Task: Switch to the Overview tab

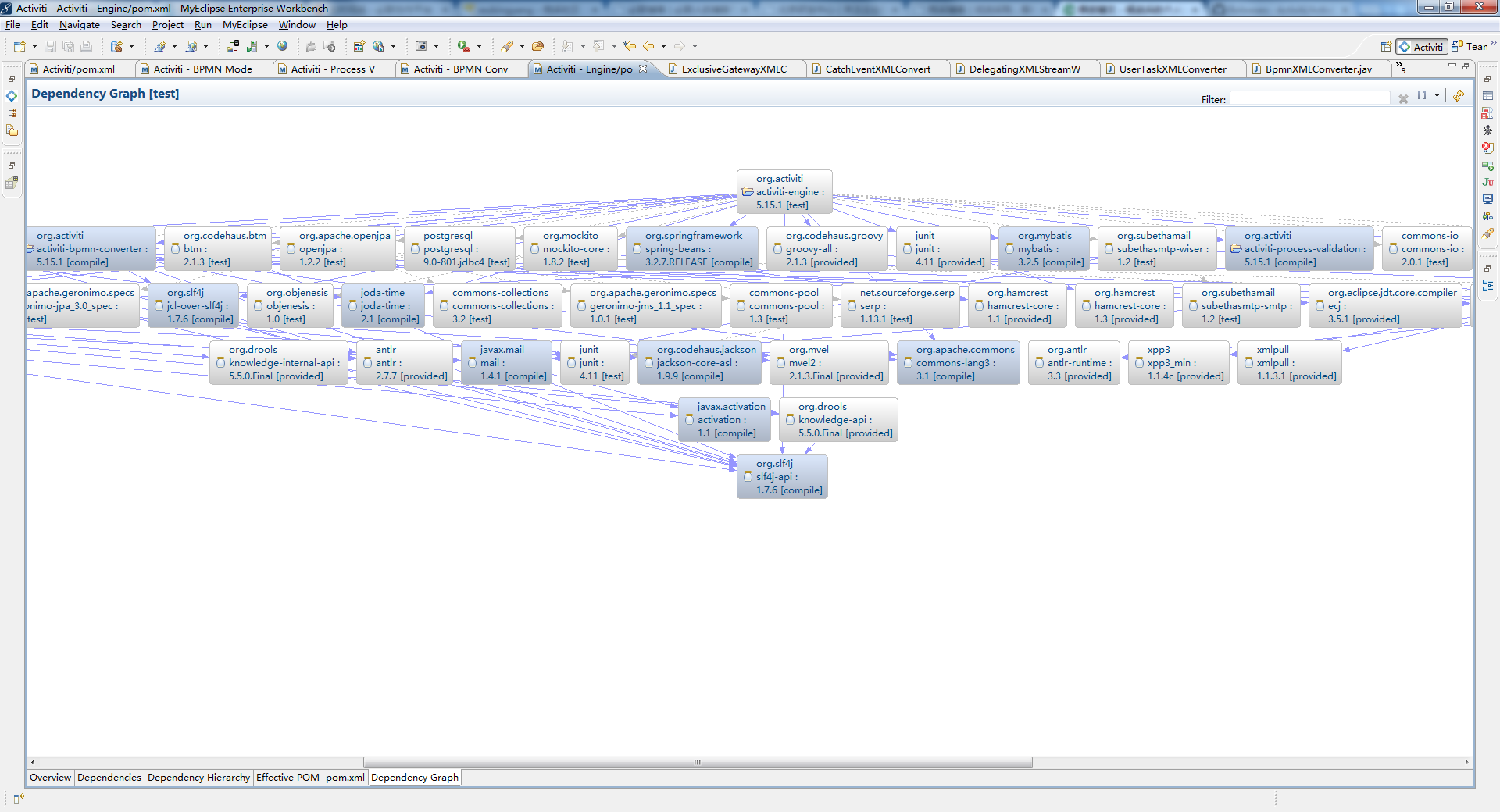Action: click(x=51, y=778)
